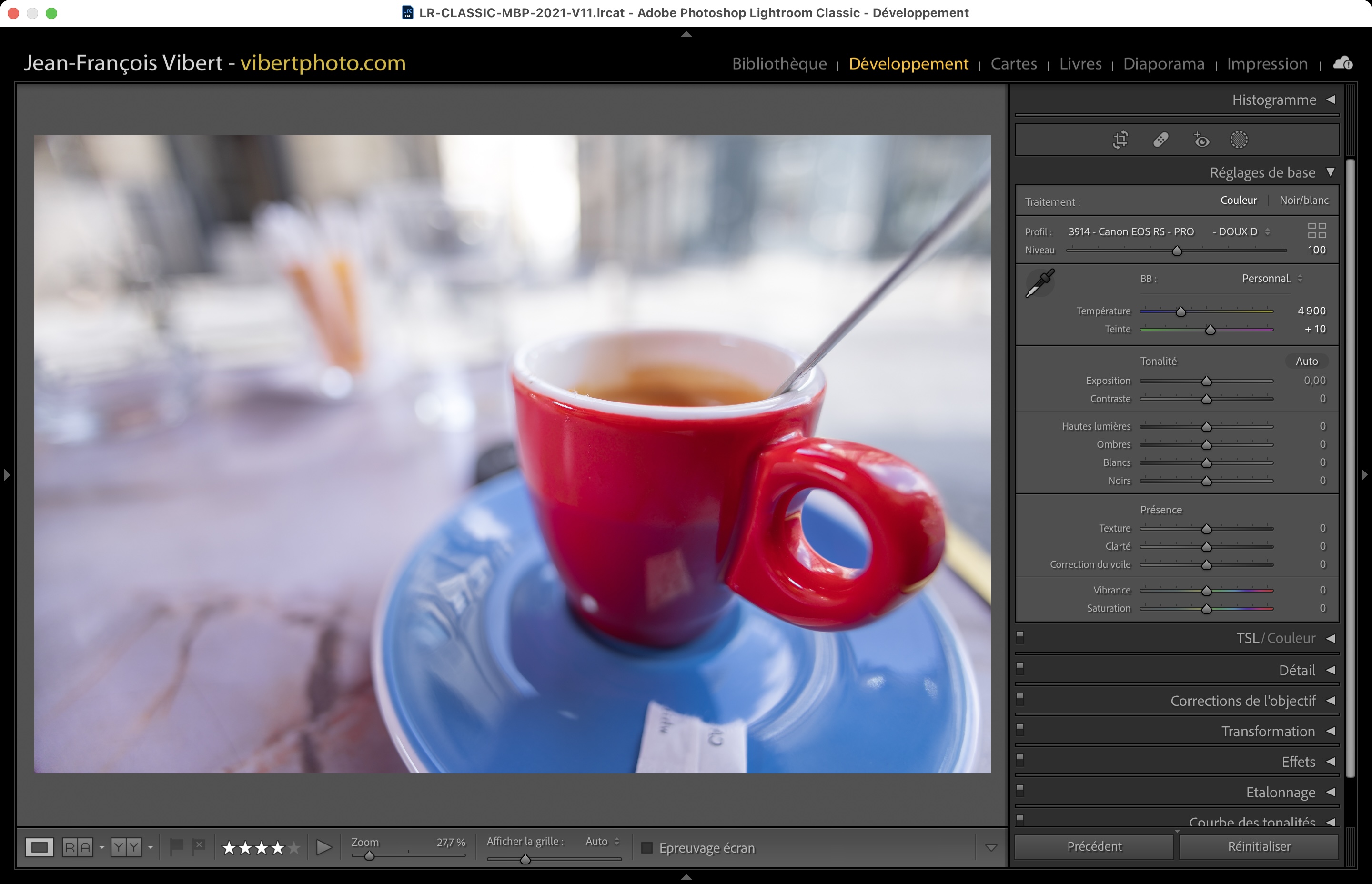Open the profile browser grid icon
The width and height of the screenshot is (1372, 884).
pyautogui.click(x=1316, y=231)
